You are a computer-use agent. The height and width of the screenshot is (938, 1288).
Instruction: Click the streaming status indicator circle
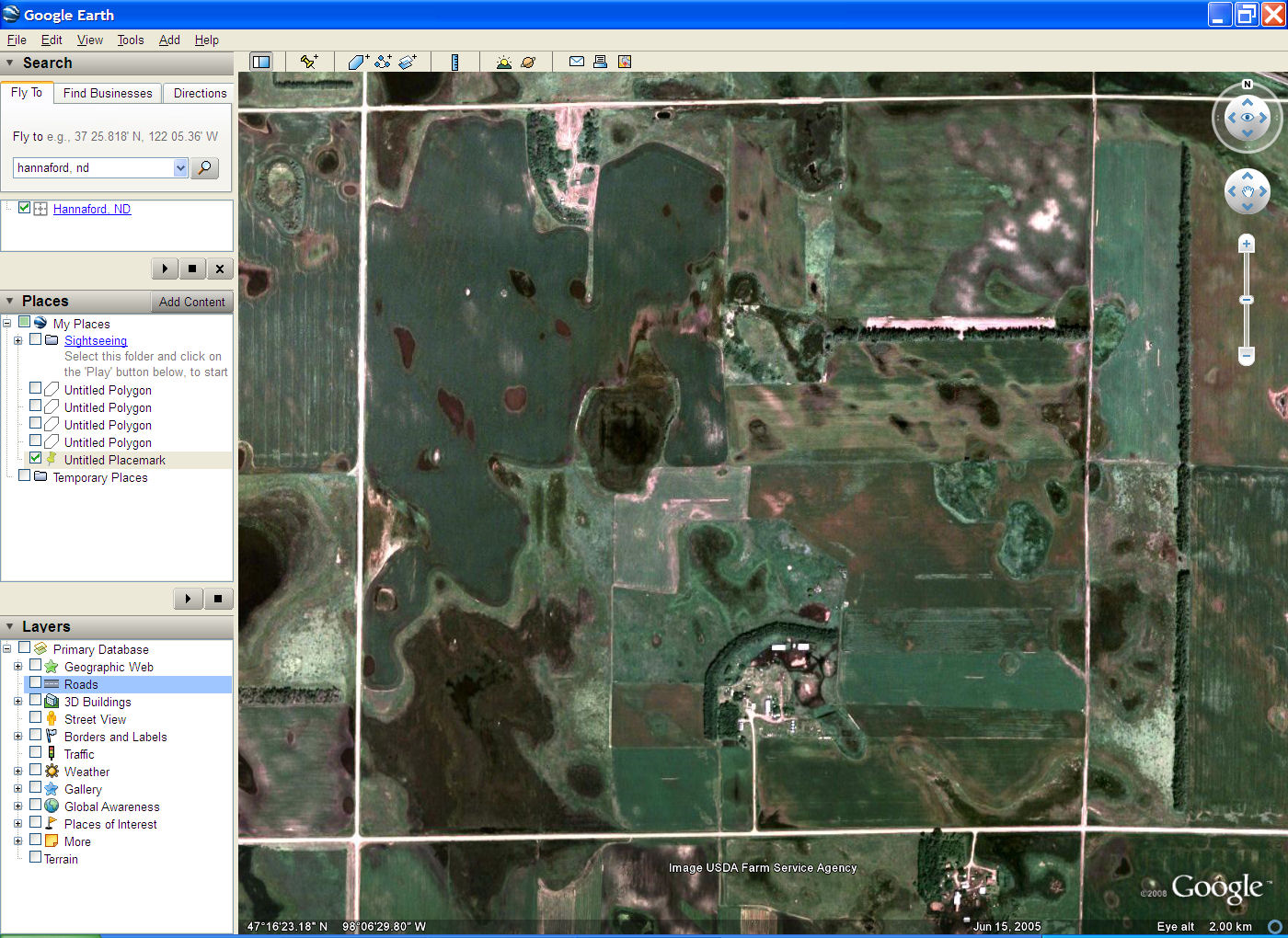coord(1275,927)
